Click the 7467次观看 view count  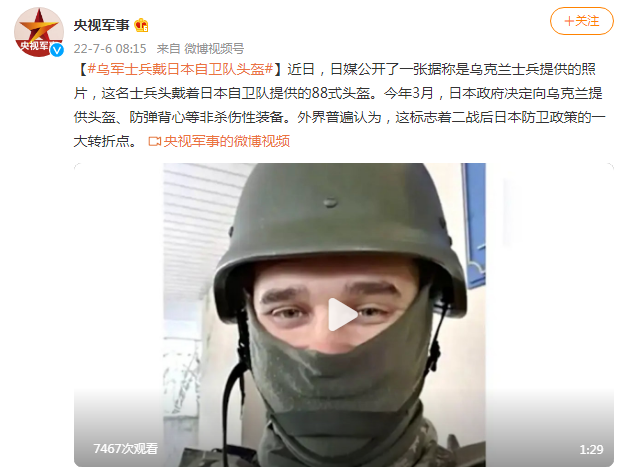point(126,448)
